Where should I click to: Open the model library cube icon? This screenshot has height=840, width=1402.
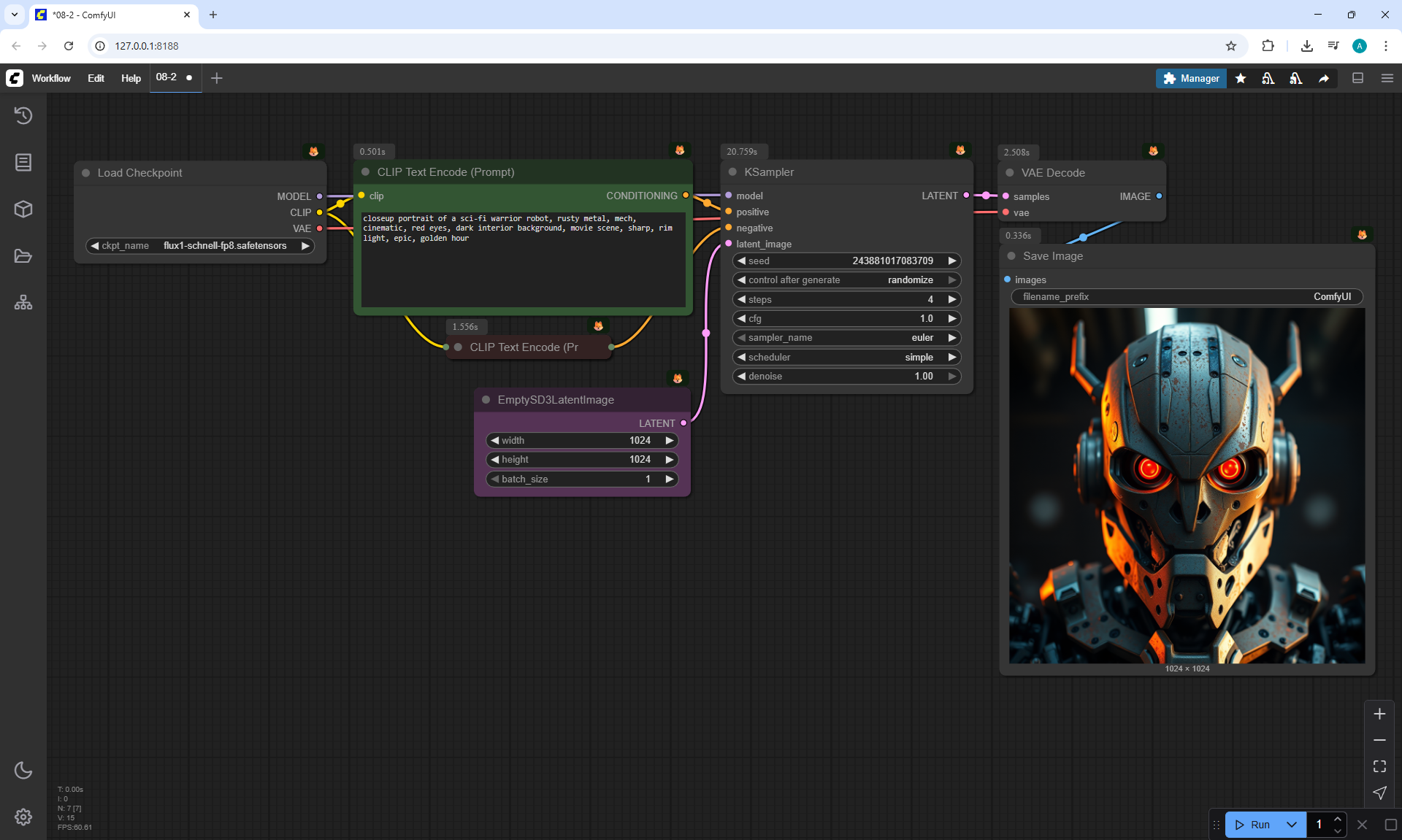point(23,209)
